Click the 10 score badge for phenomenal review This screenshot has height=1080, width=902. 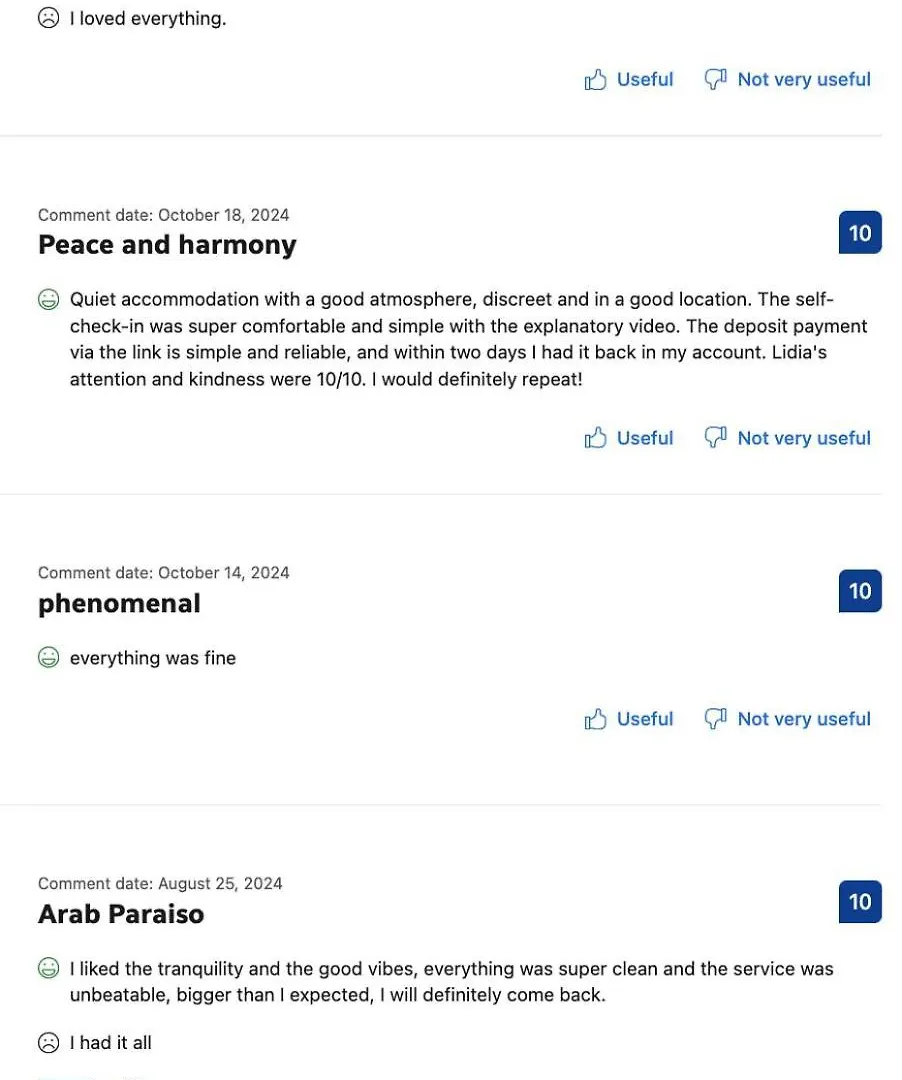(860, 591)
